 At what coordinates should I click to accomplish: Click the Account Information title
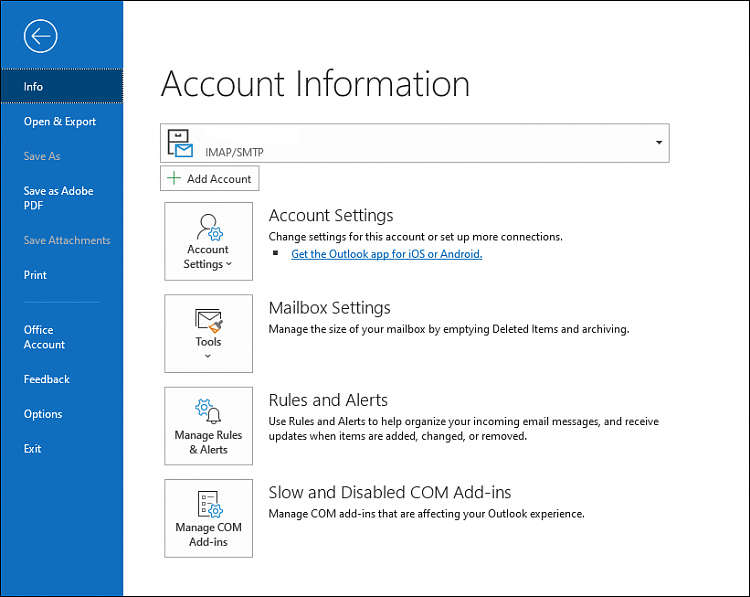[315, 84]
